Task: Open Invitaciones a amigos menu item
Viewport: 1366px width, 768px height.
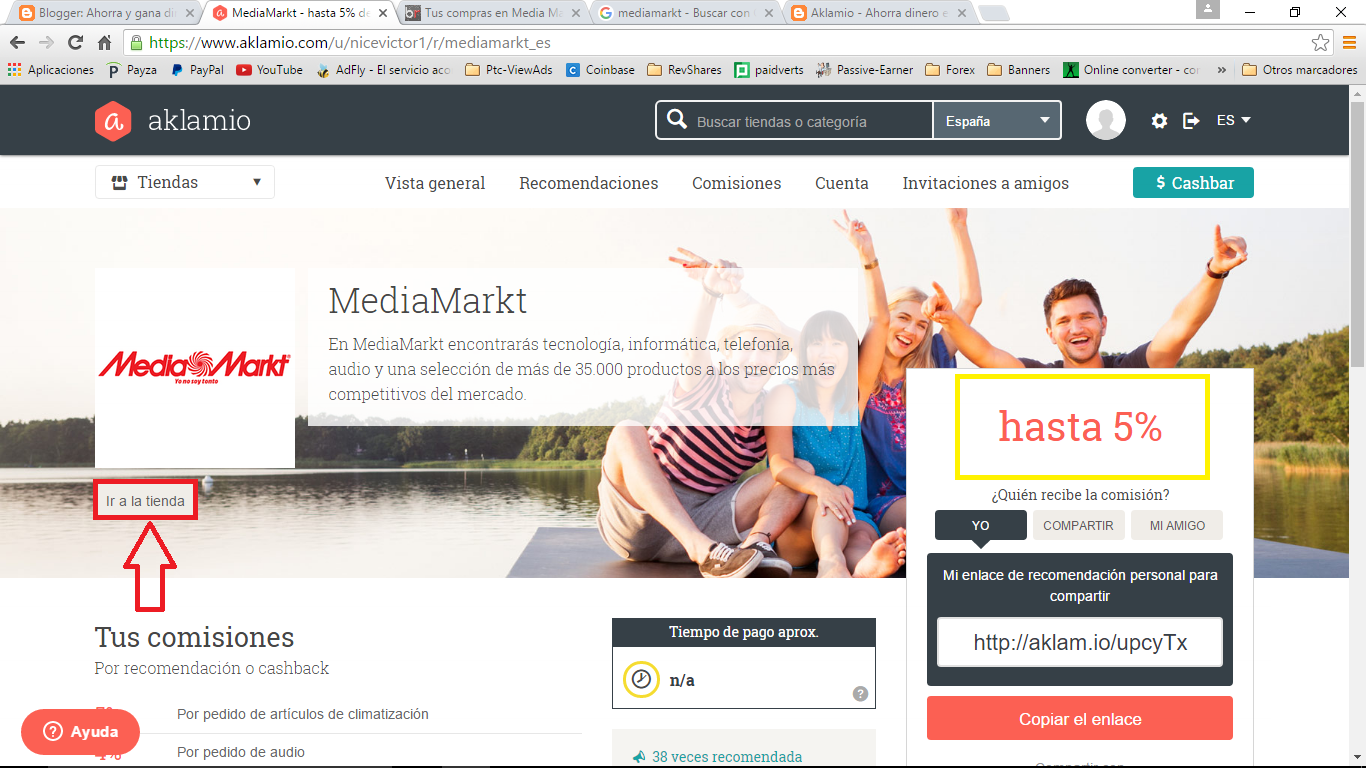Action: [x=986, y=183]
